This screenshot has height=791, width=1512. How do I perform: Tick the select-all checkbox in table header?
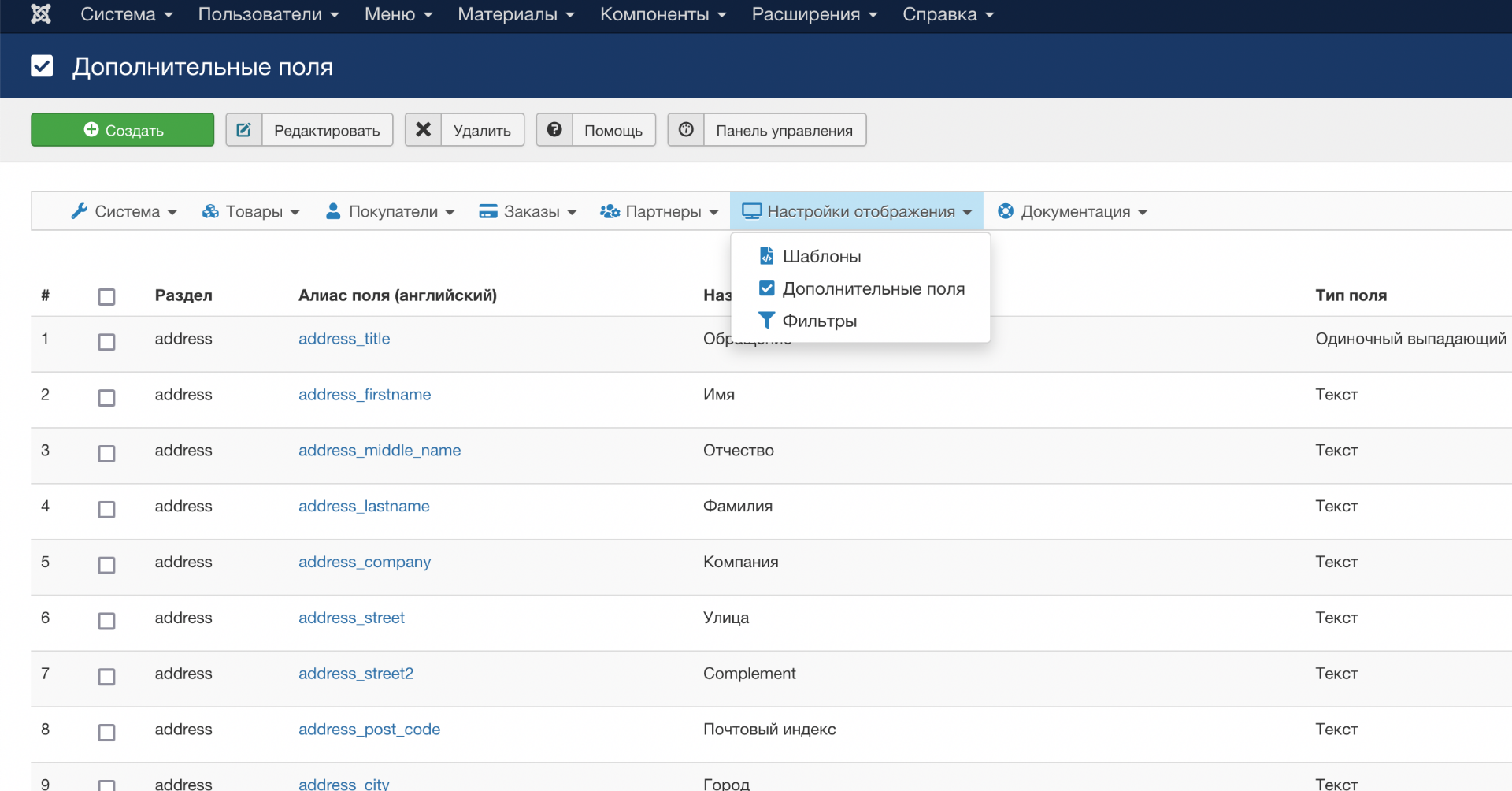tap(106, 297)
